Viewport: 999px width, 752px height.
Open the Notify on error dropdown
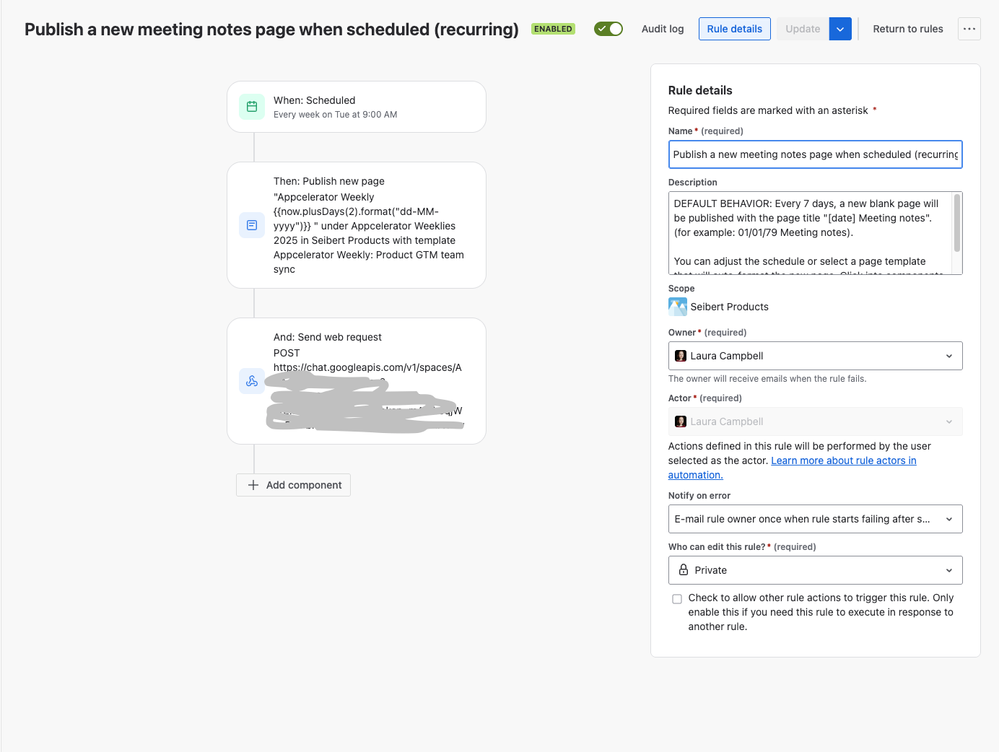[x=815, y=519]
